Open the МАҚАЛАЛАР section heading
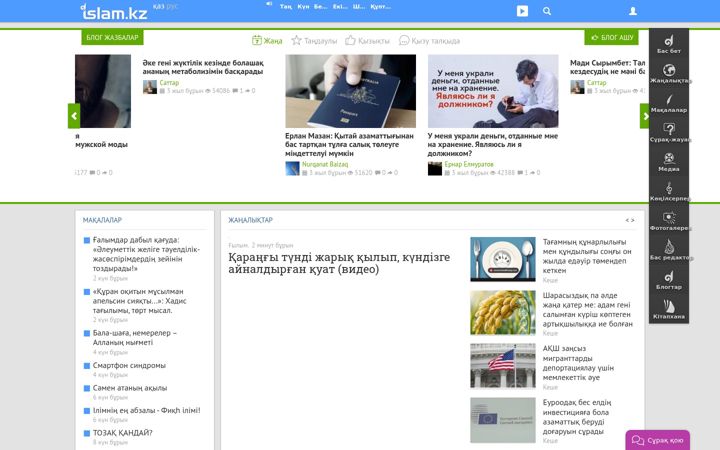This screenshot has height=450, width=720. (x=102, y=220)
